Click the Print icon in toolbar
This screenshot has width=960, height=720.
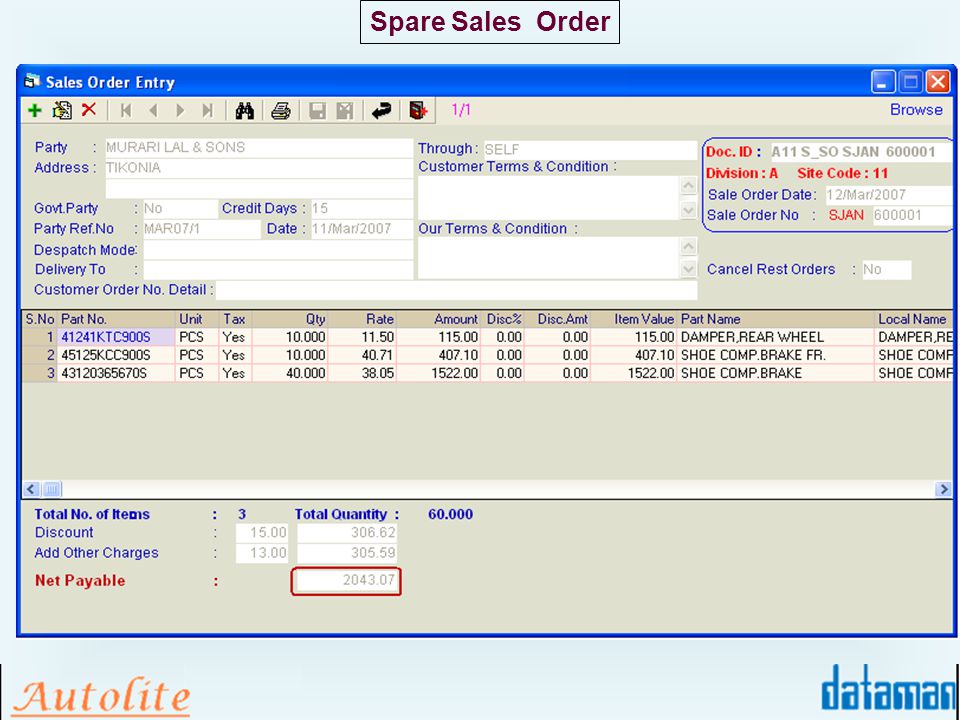click(x=280, y=111)
